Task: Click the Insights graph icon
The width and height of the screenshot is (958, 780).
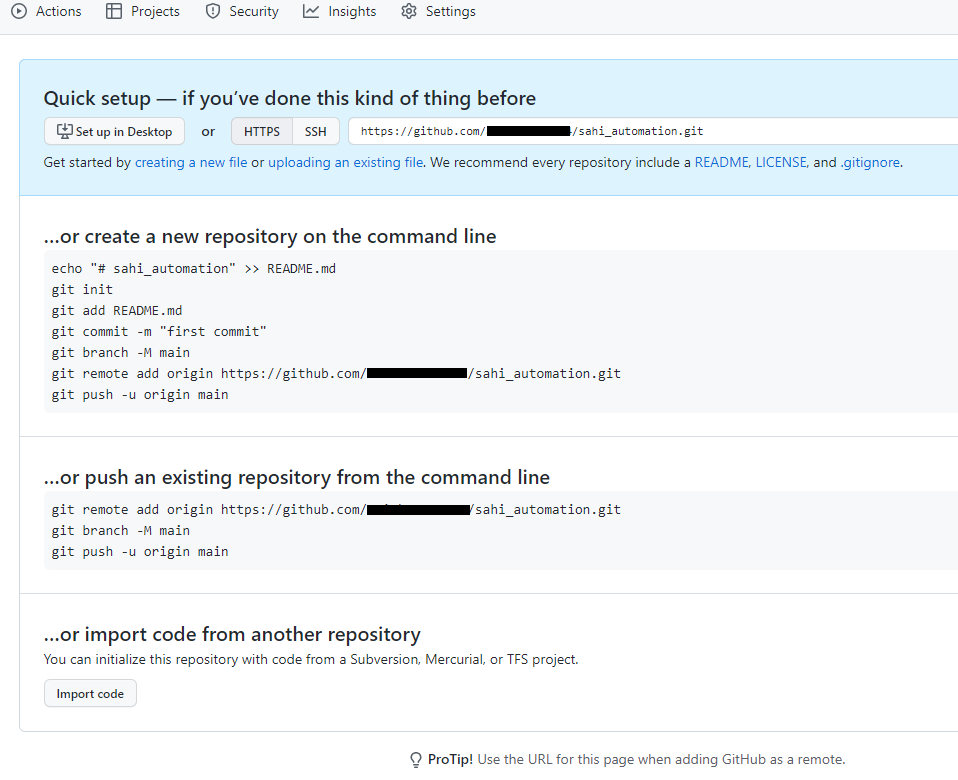Action: [x=311, y=12]
